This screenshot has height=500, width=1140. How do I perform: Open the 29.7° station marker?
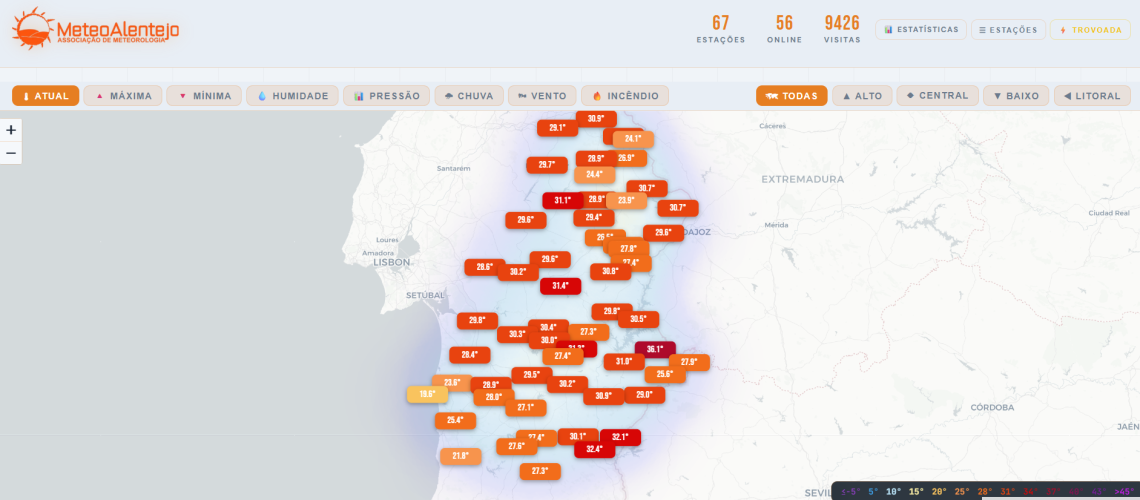coord(547,165)
